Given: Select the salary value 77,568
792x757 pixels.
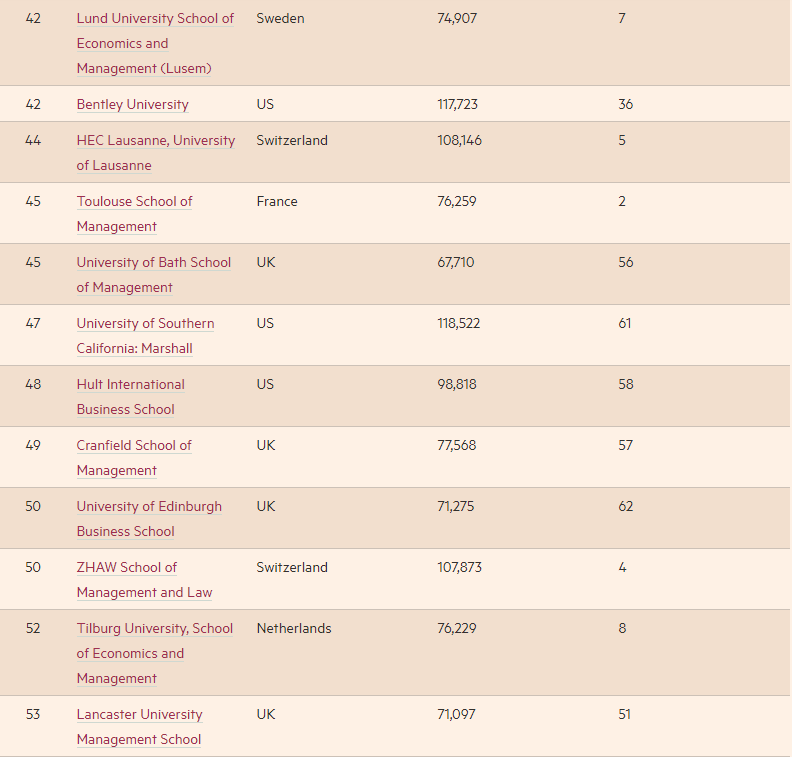Looking at the screenshot, I should 457,446.
